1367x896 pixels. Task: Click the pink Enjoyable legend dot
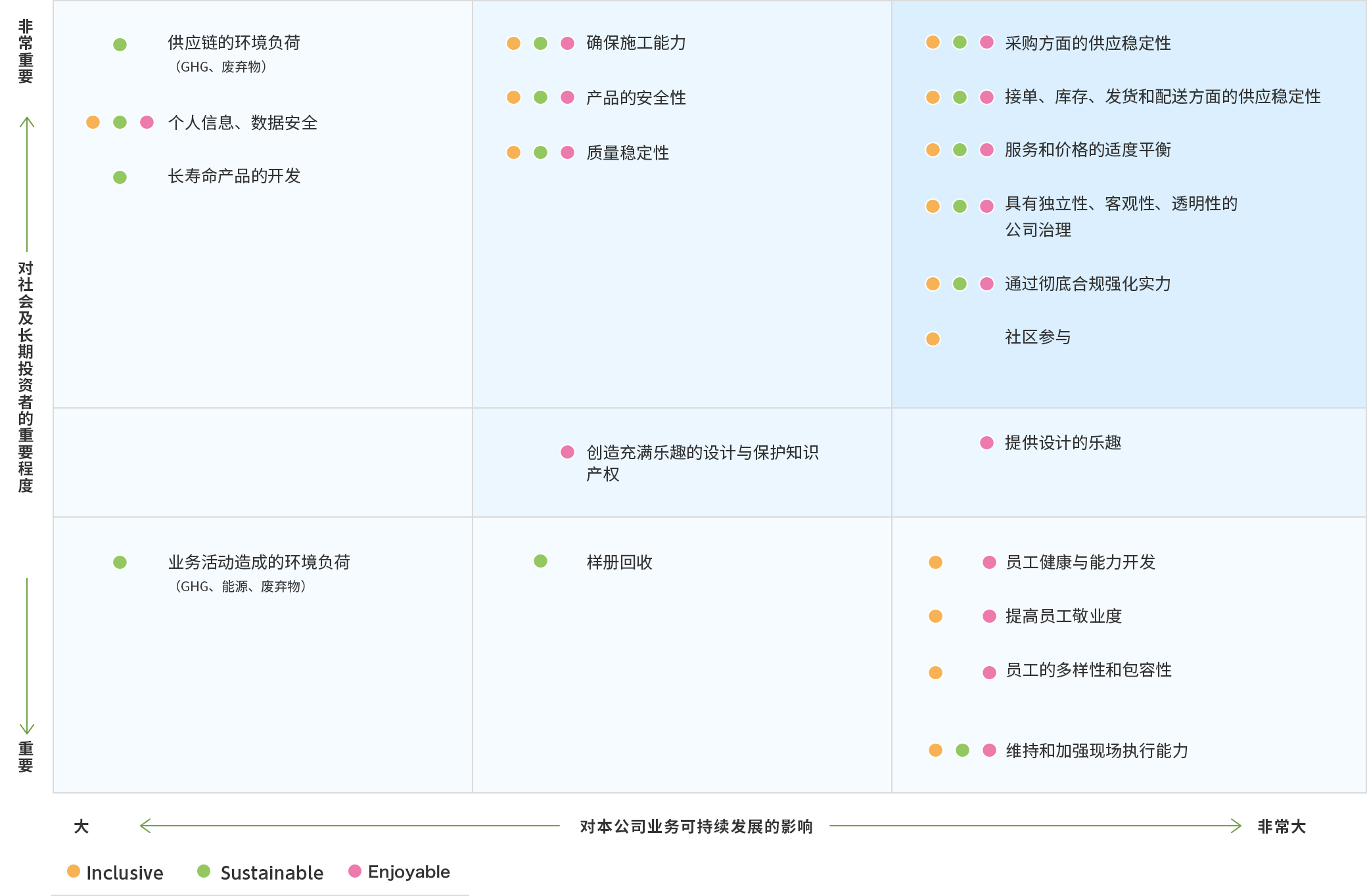click(355, 871)
